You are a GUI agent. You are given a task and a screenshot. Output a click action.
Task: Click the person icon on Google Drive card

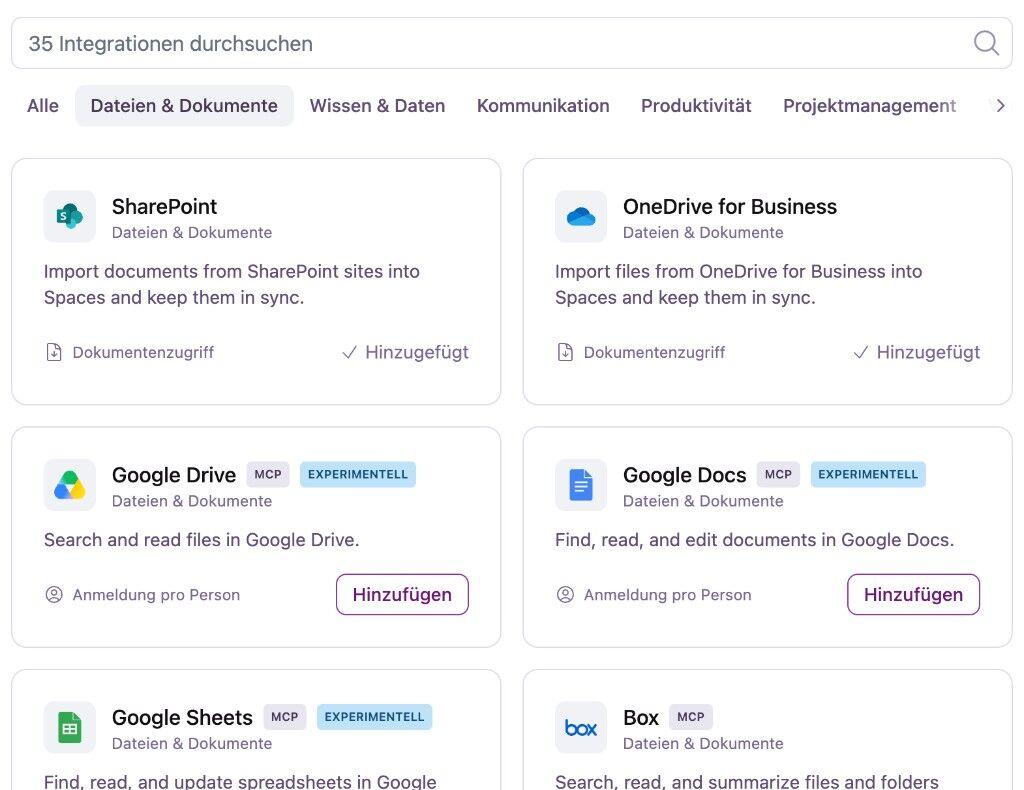(54, 595)
